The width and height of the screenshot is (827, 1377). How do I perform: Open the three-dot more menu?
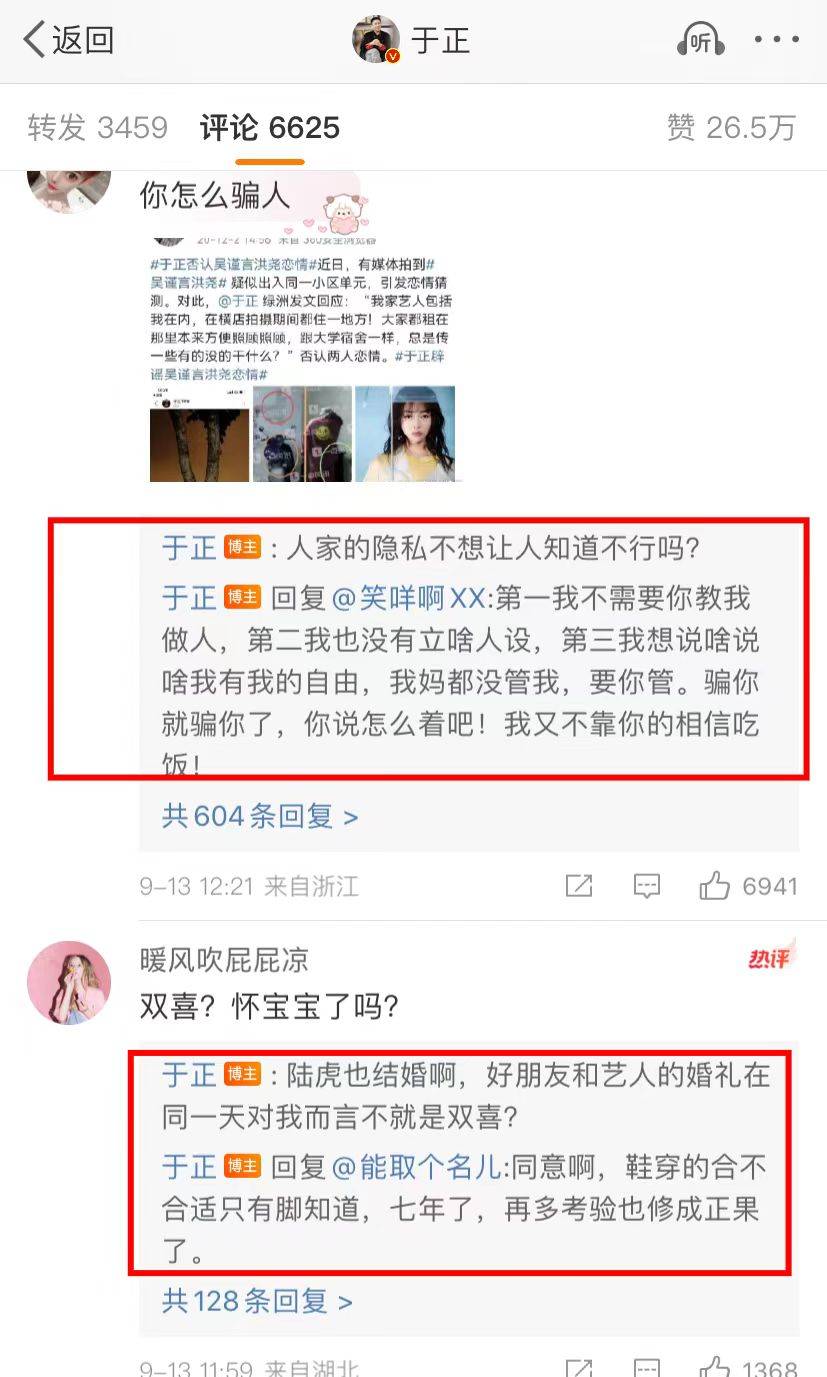click(777, 40)
